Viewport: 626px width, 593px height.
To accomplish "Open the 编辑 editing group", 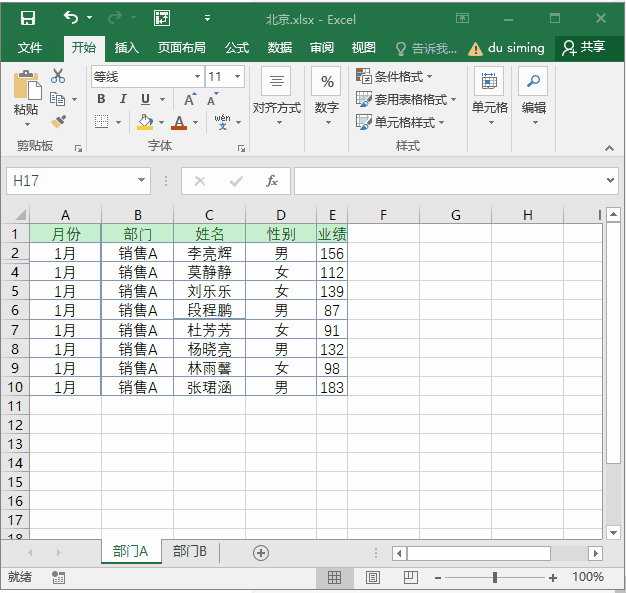I will tap(533, 96).
